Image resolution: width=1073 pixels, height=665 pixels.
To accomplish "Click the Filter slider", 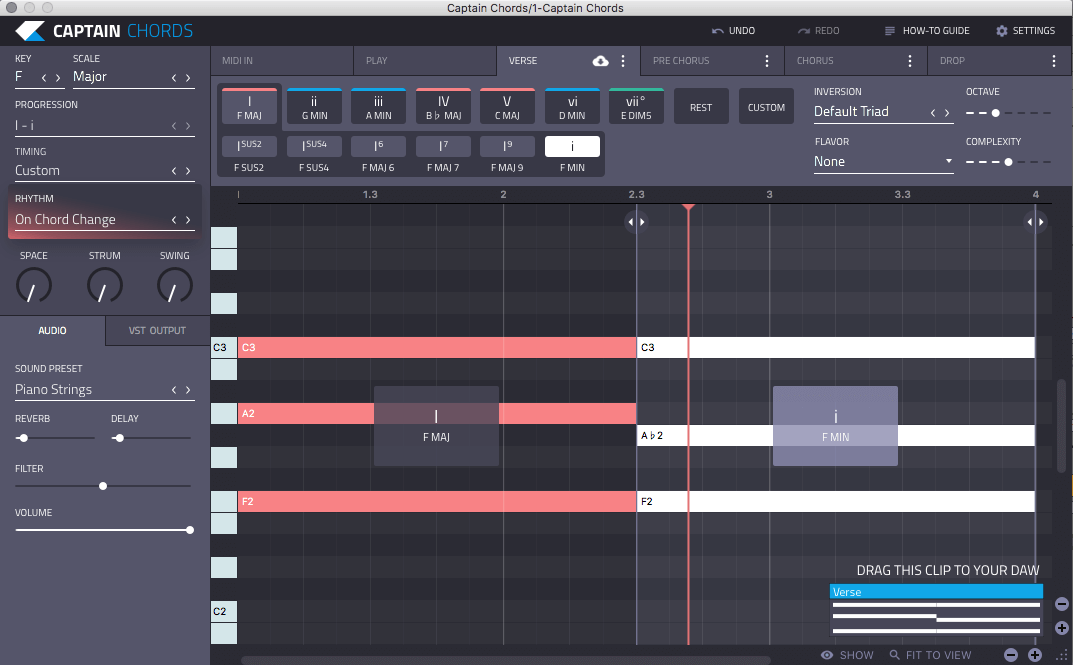I will tap(103, 486).
